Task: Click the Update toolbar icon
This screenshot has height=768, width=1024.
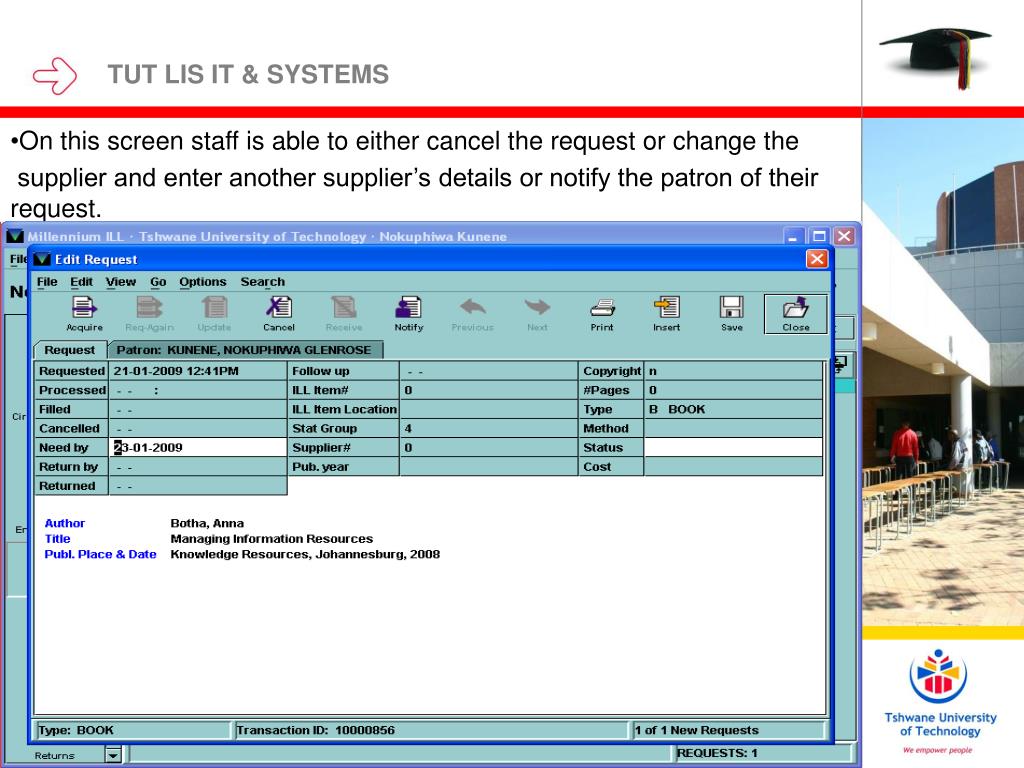Action: (x=214, y=313)
